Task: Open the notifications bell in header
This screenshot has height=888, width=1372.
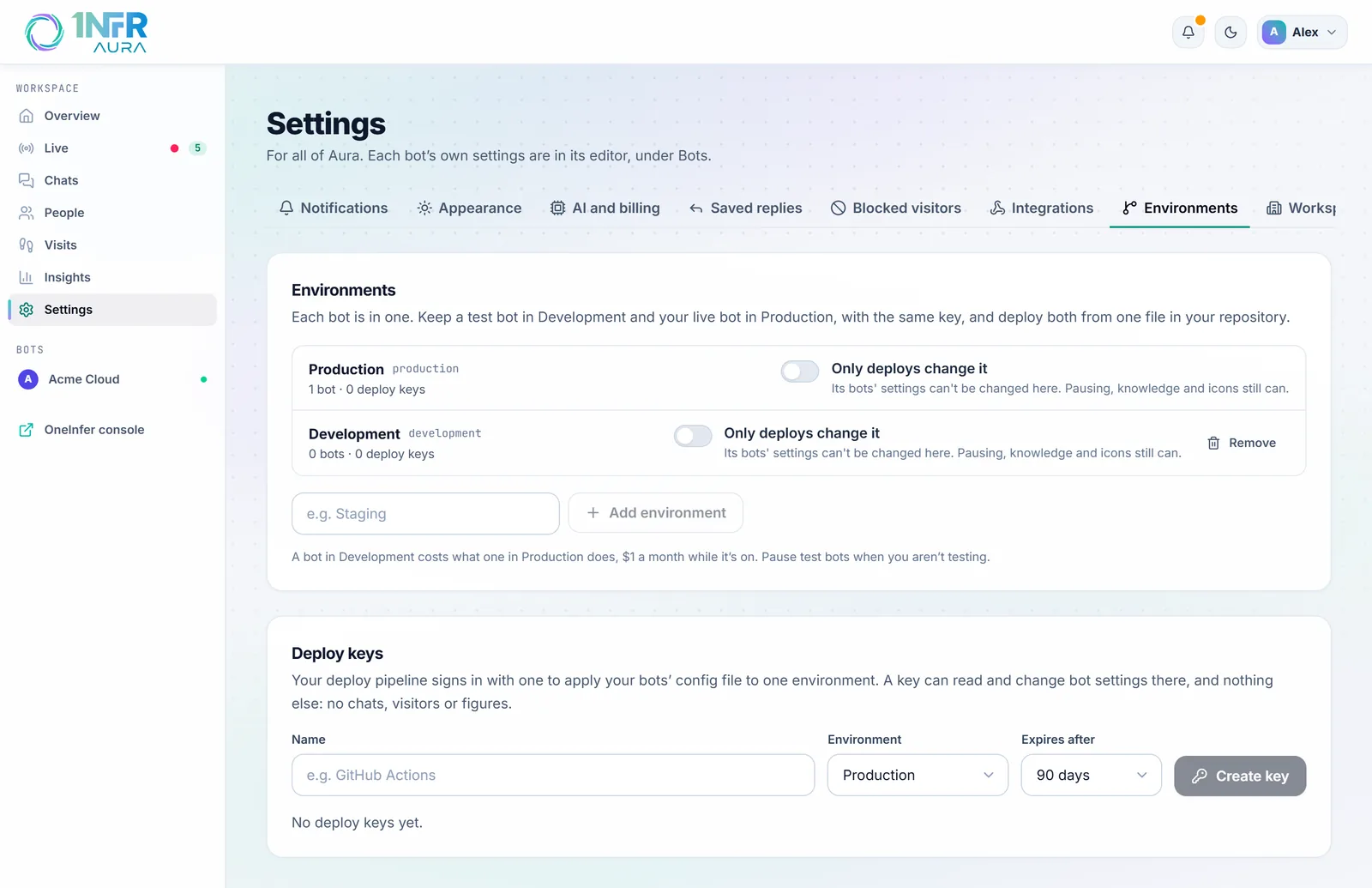Action: tap(1188, 33)
